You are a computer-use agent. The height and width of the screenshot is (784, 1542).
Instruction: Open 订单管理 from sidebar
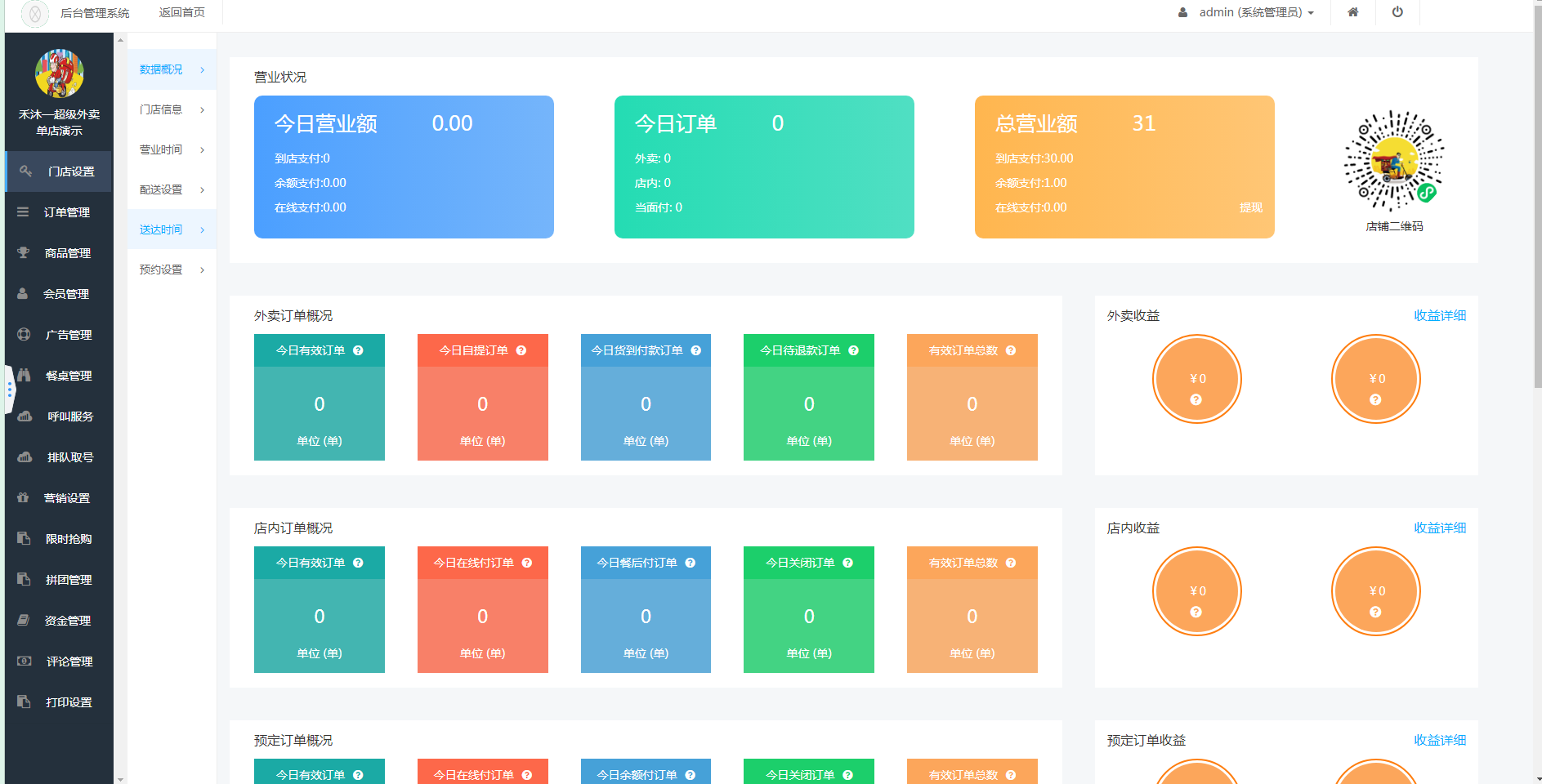66,212
